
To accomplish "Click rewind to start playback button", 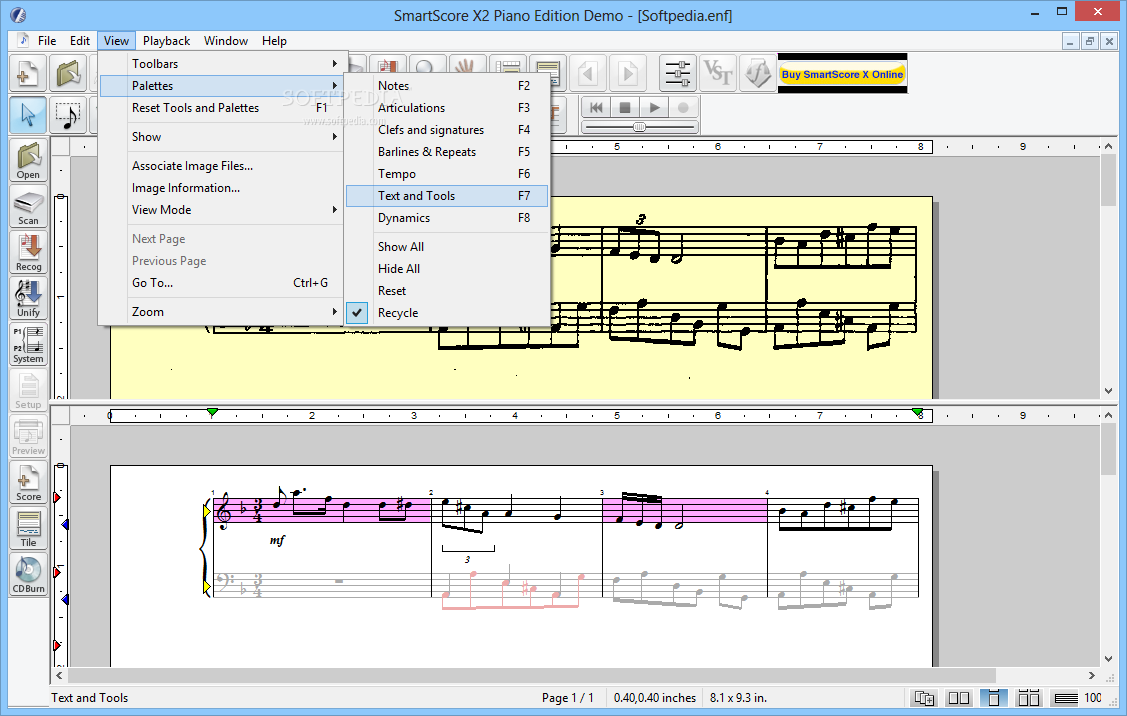I will point(596,108).
